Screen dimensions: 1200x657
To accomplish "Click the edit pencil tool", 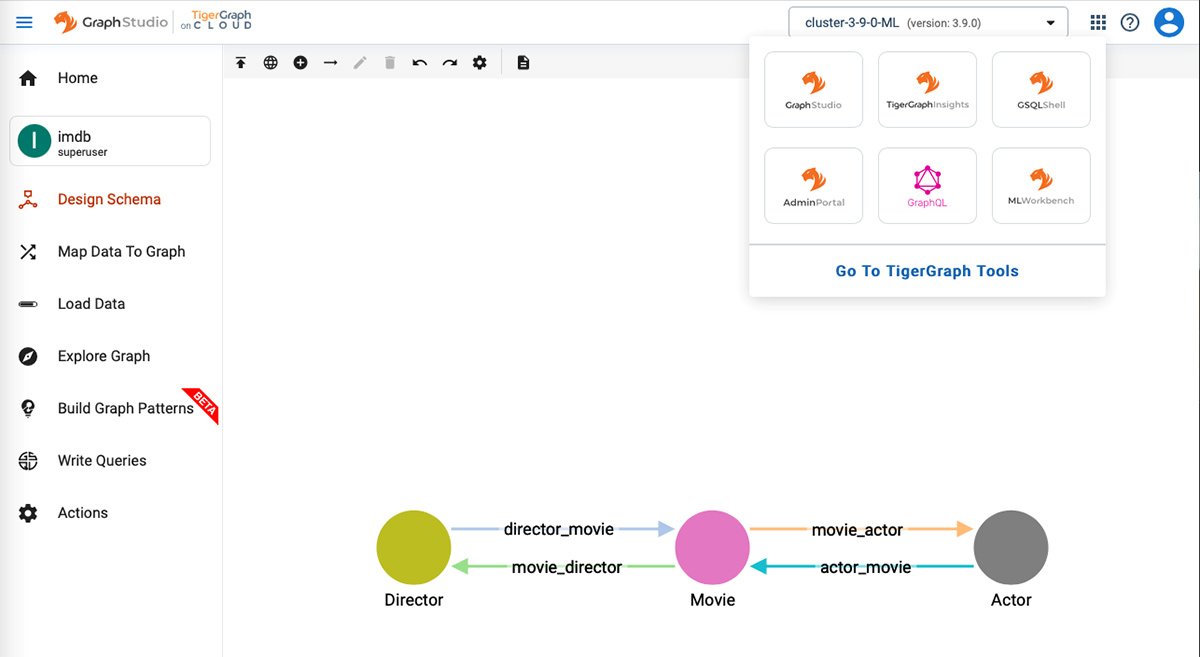I will (x=360, y=61).
